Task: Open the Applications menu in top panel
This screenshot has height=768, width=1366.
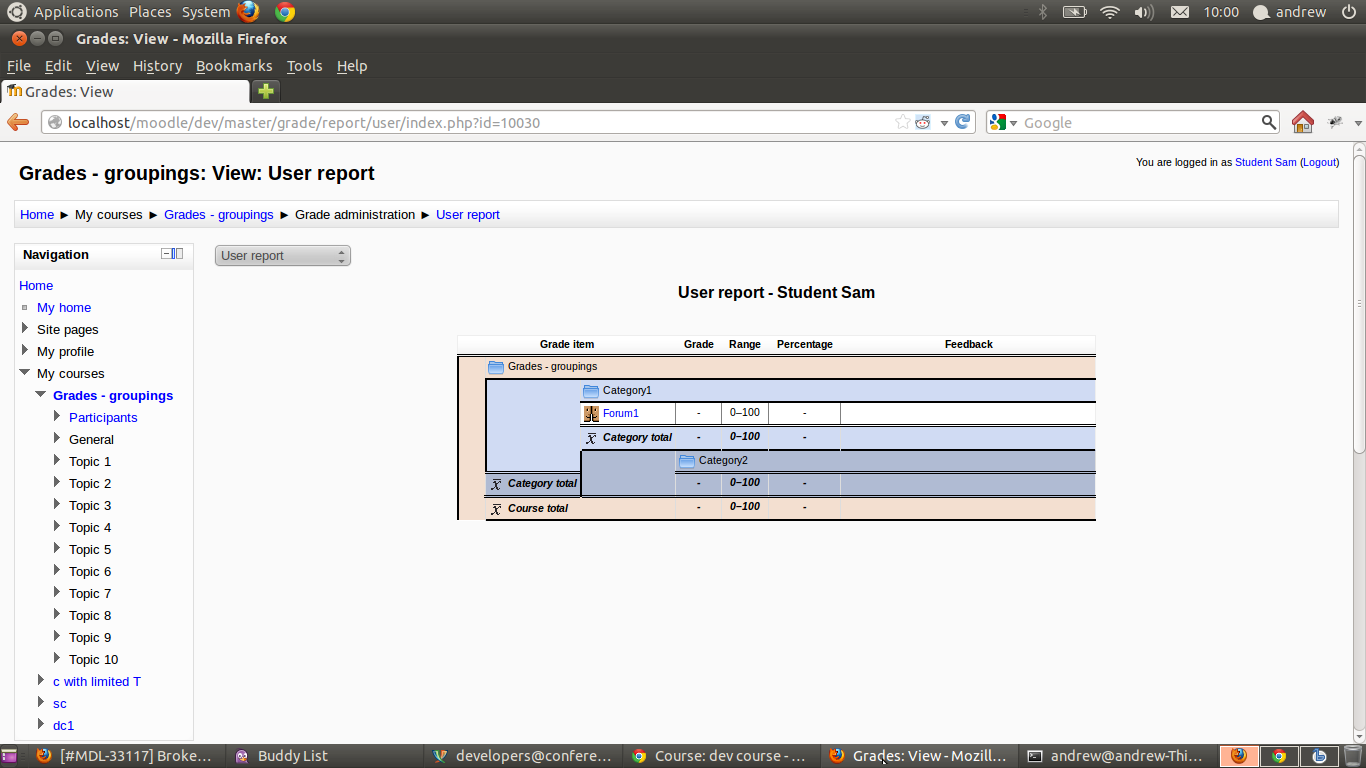Action: click(76, 12)
